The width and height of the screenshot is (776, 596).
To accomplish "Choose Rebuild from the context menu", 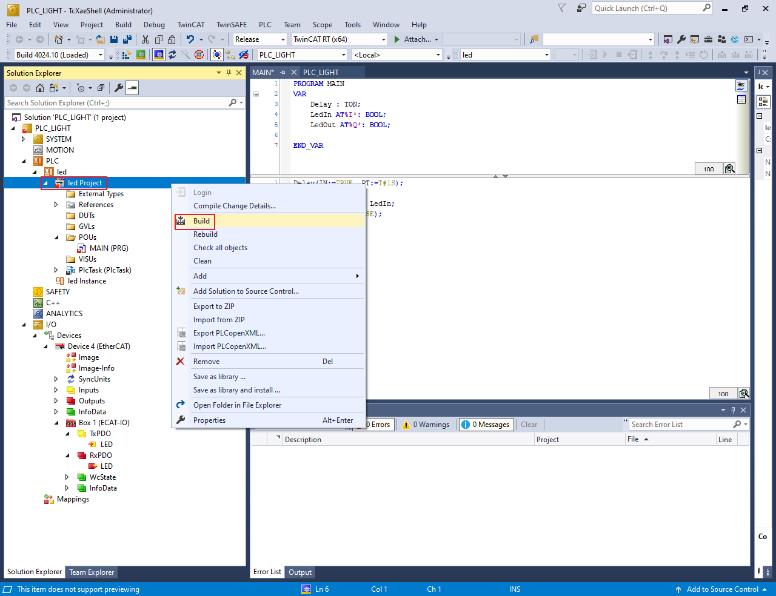I will (x=205, y=234).
